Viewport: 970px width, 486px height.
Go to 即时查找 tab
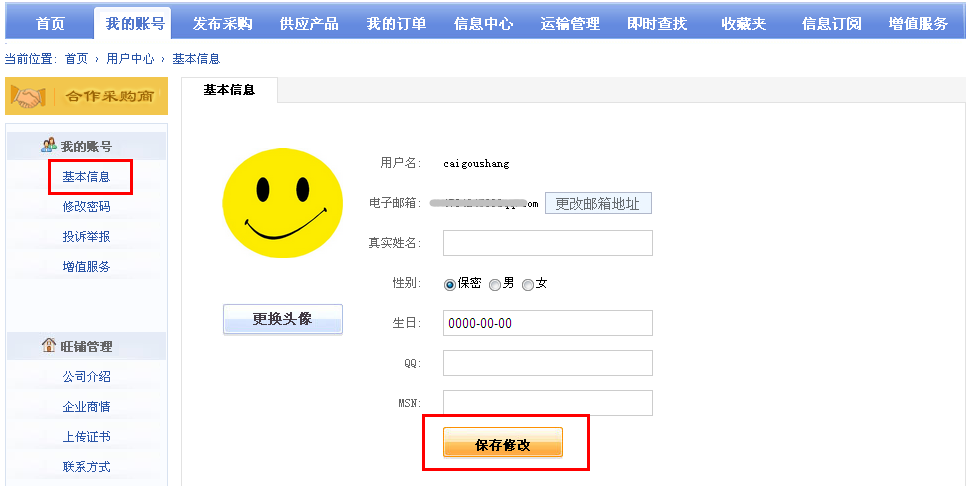coord(657,24)
